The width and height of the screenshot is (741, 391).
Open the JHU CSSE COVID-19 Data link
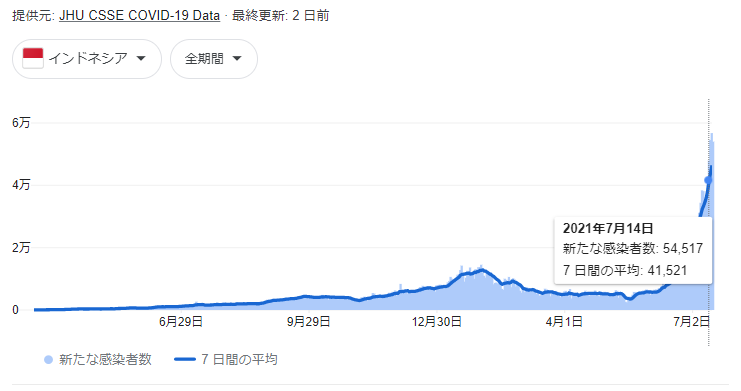pos(139,16)
